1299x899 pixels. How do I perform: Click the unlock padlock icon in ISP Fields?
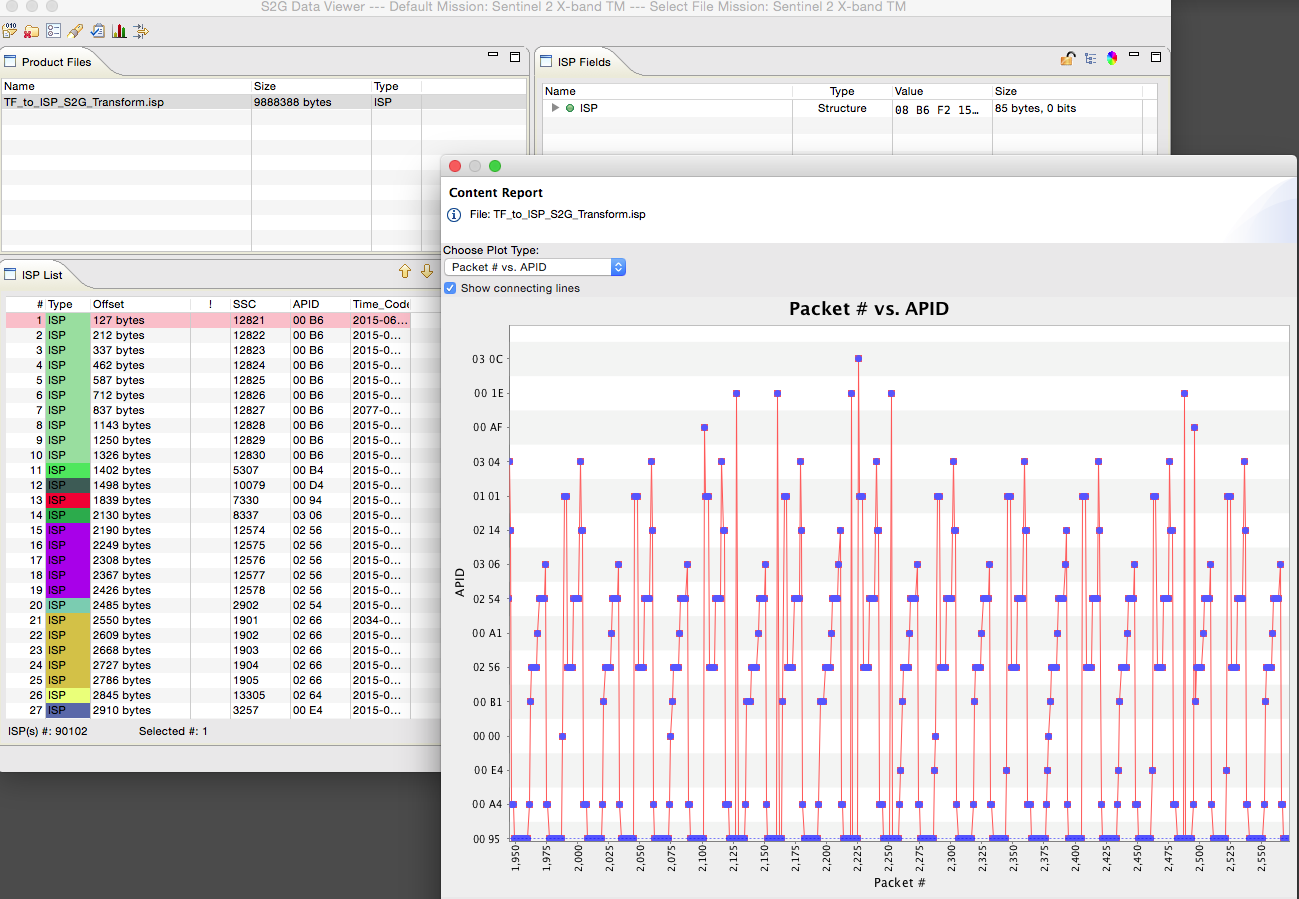click(x=1068, y=59)
